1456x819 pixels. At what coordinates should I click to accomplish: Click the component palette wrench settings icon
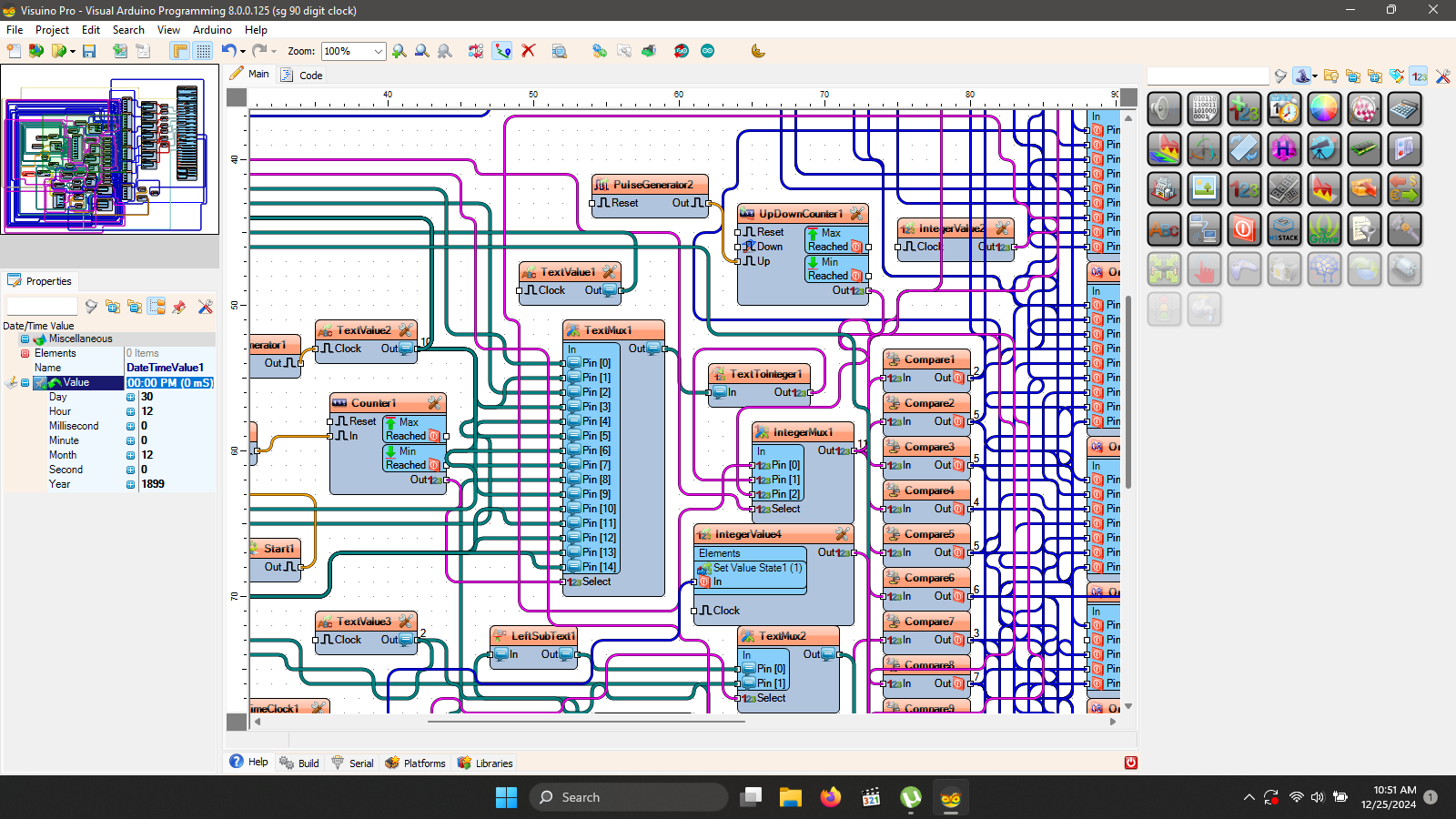[1442, 76]
